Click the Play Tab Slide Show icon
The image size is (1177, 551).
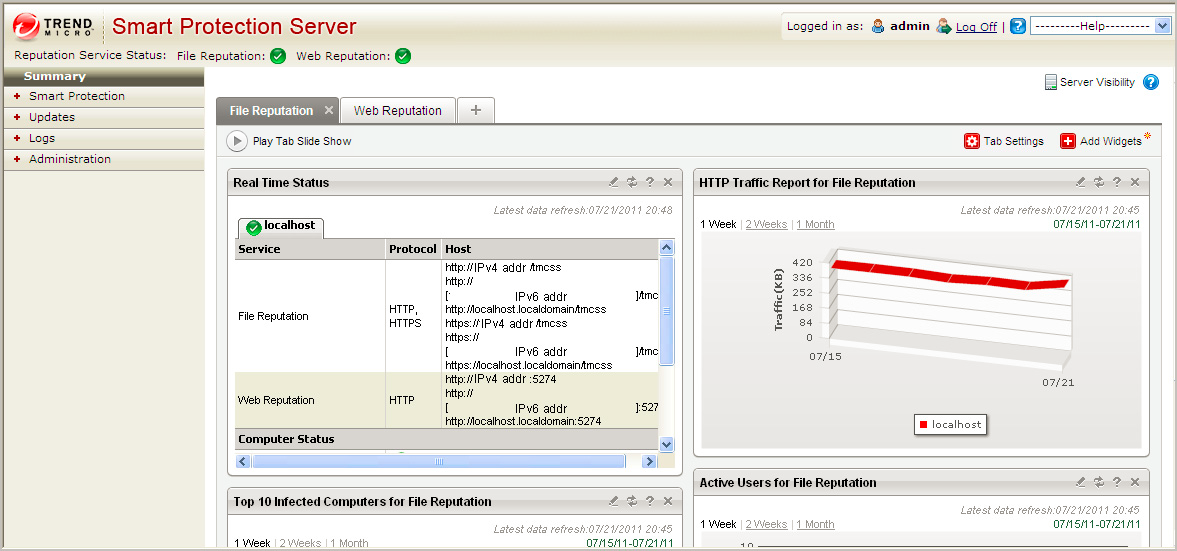237,141
